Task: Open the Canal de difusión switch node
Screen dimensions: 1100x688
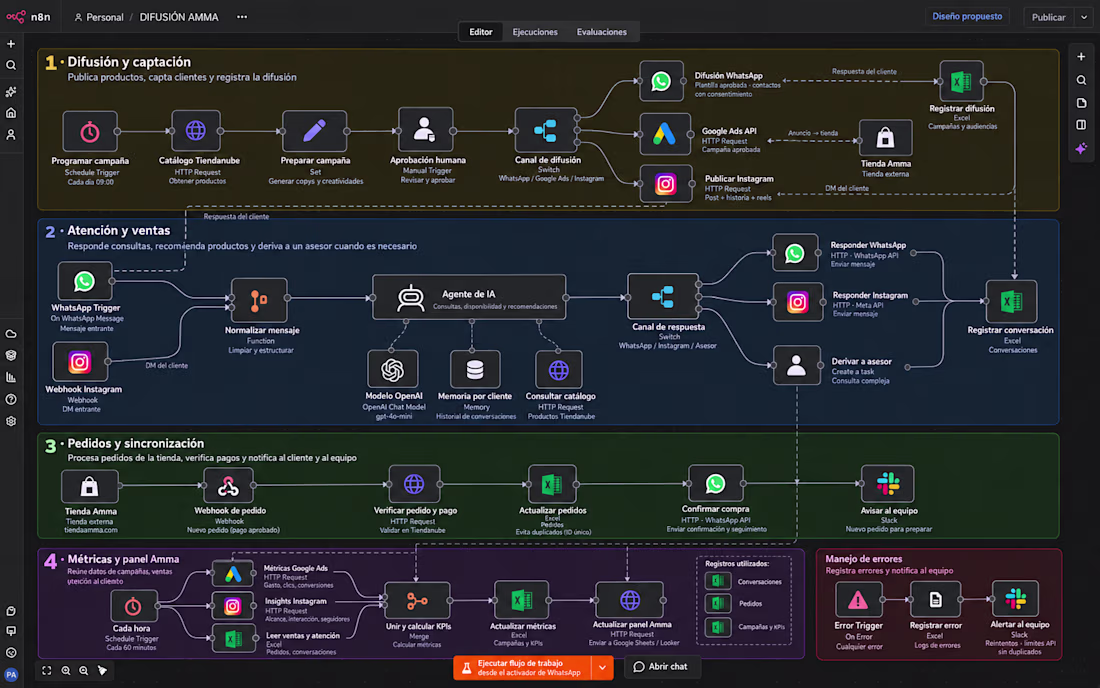Action: (546, 130)
